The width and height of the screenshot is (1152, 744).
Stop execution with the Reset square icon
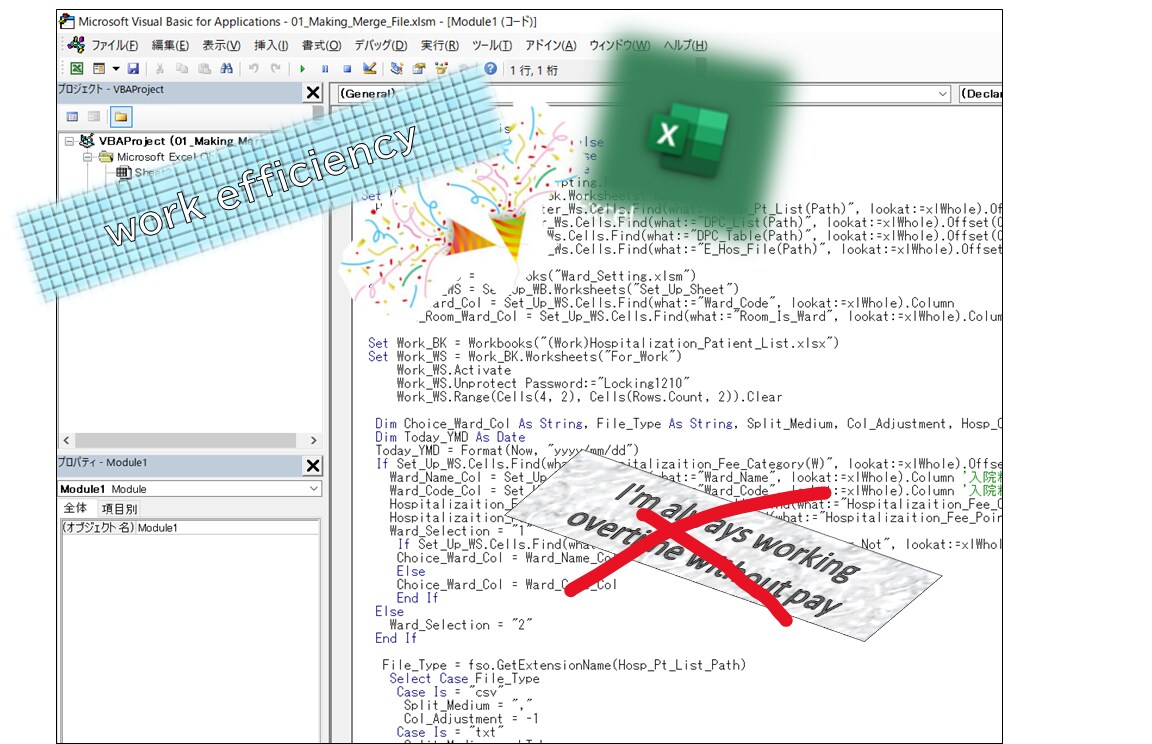347,68
